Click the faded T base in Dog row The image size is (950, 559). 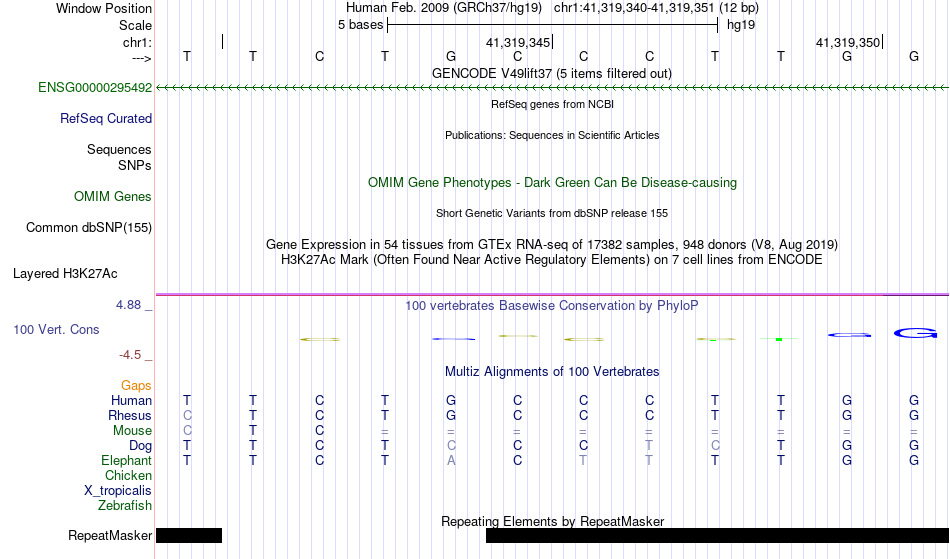point(649,446)
